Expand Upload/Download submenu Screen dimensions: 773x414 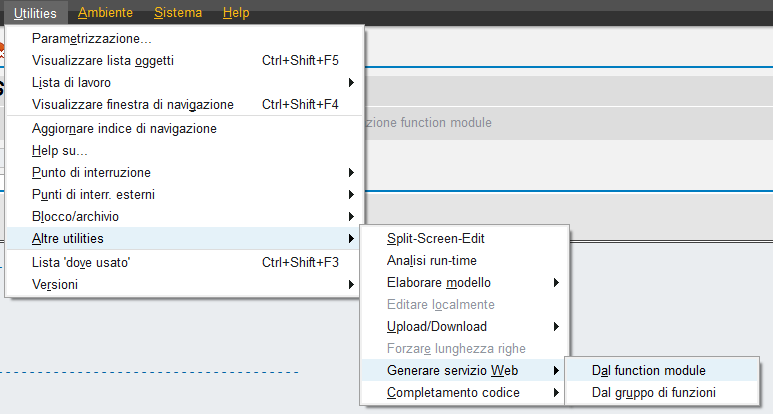(465, 326)
